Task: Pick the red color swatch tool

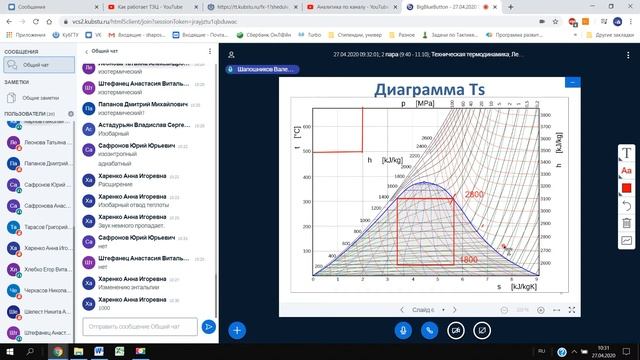Action: click(627, 188)
